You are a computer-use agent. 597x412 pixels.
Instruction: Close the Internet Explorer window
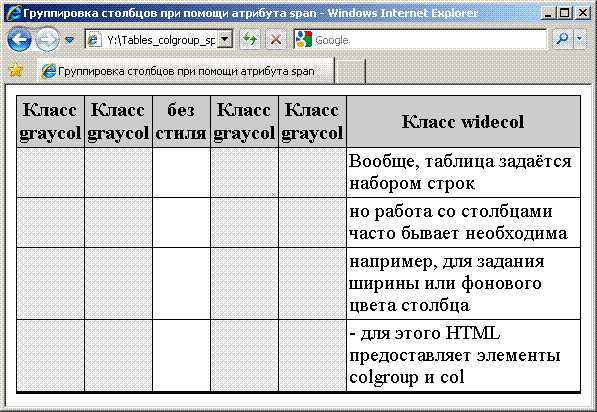(583, 13)
